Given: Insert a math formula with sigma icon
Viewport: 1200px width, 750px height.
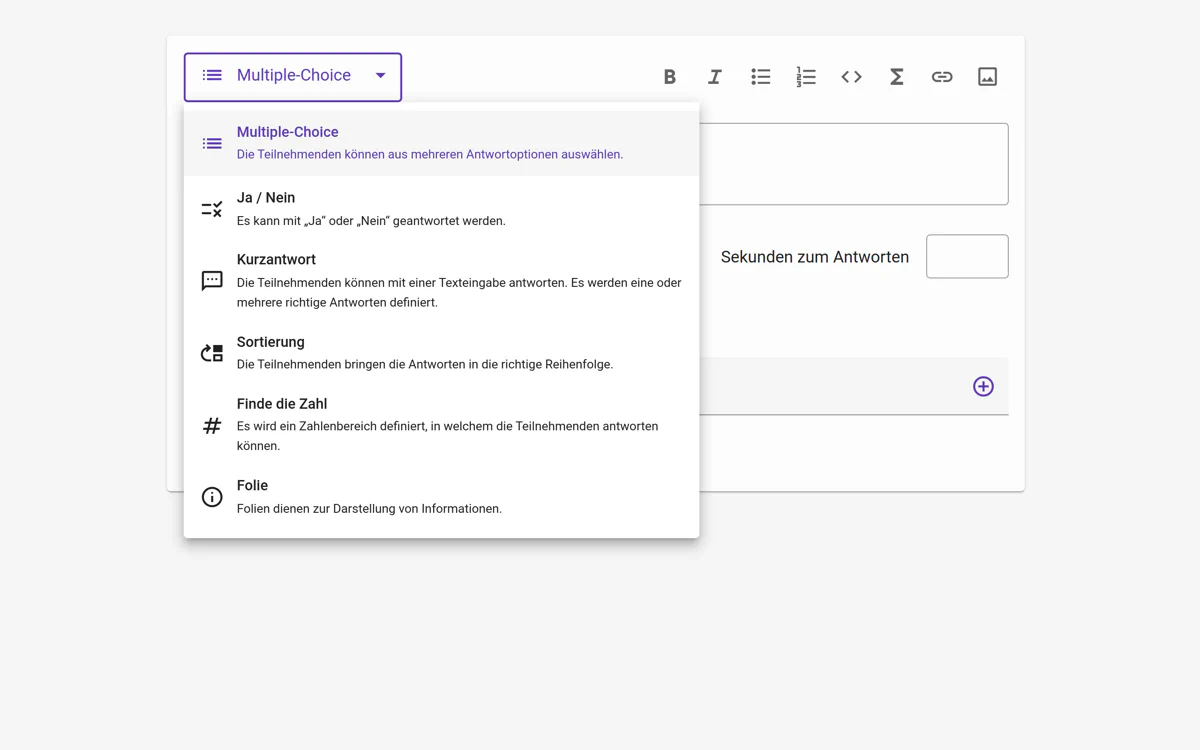Looking at the screenshot, I should pyautogui.click(x=897, y=77).
